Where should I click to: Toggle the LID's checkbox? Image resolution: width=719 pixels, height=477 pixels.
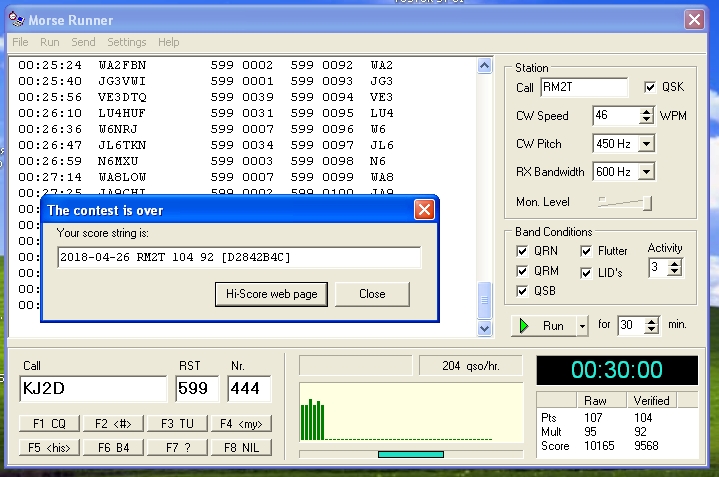586,271
